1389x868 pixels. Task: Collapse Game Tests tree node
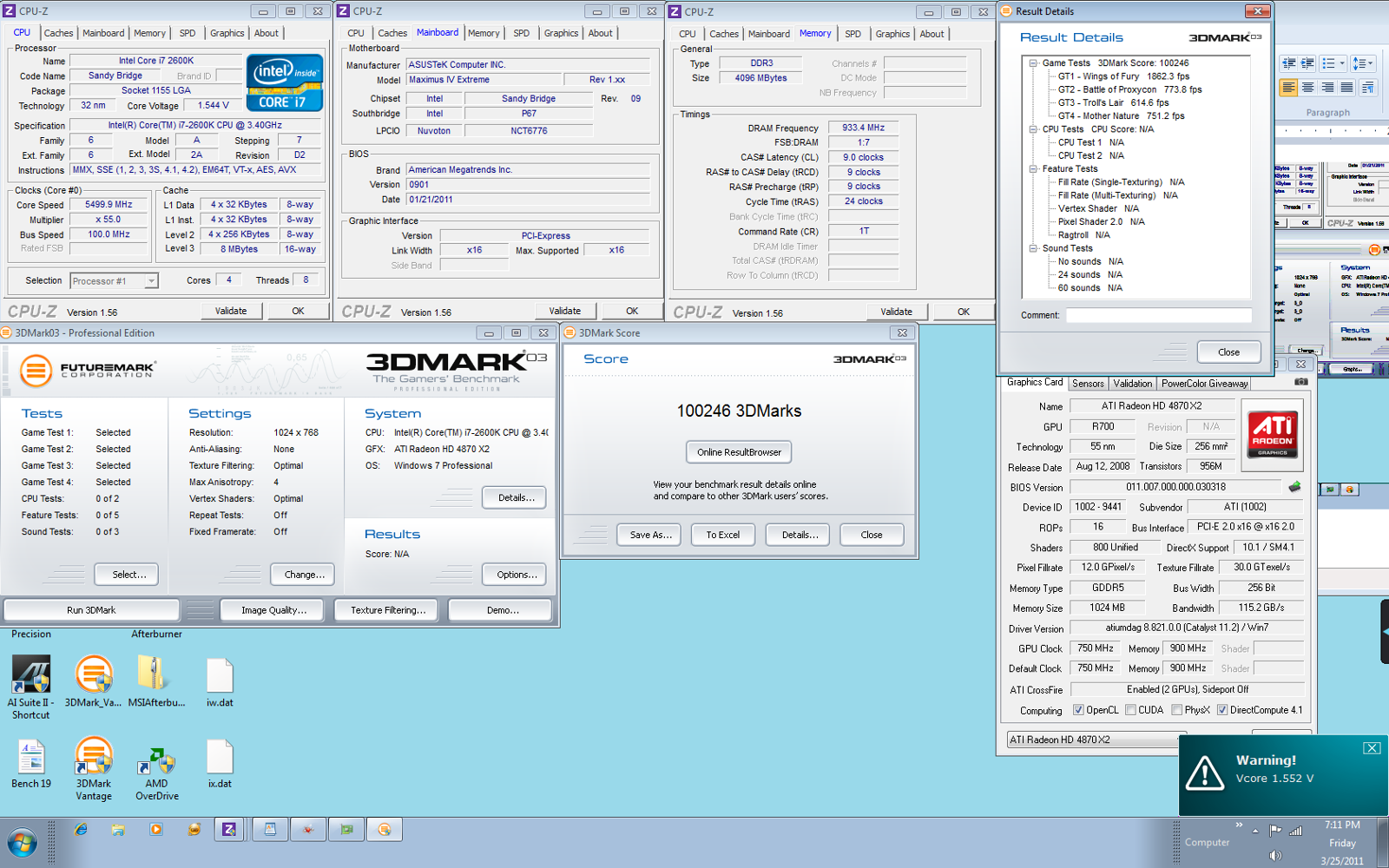pos(1033,63)
